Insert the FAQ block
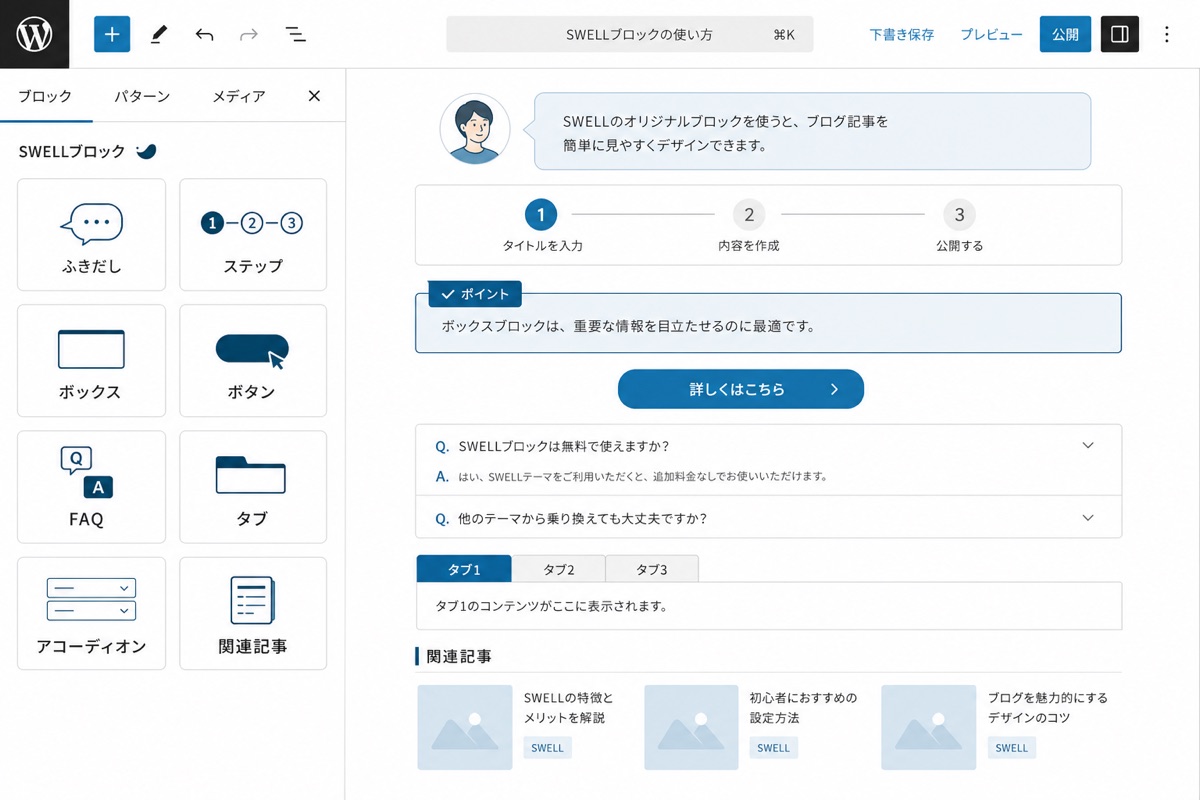The width and height of the screenshot is (1200, 800). [91, 487]
